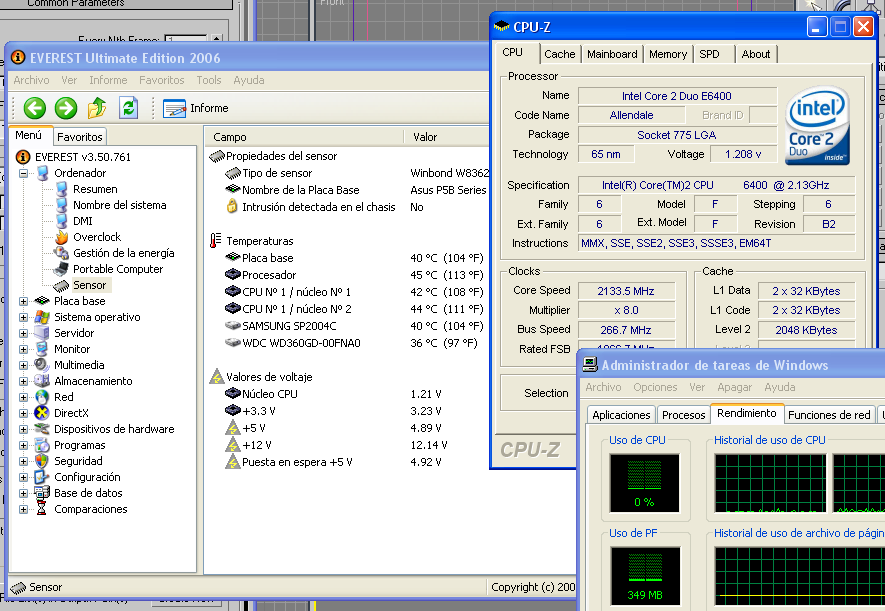Switch to About tab in CPU-Z
885x611 pixels.
click(756, 54)
